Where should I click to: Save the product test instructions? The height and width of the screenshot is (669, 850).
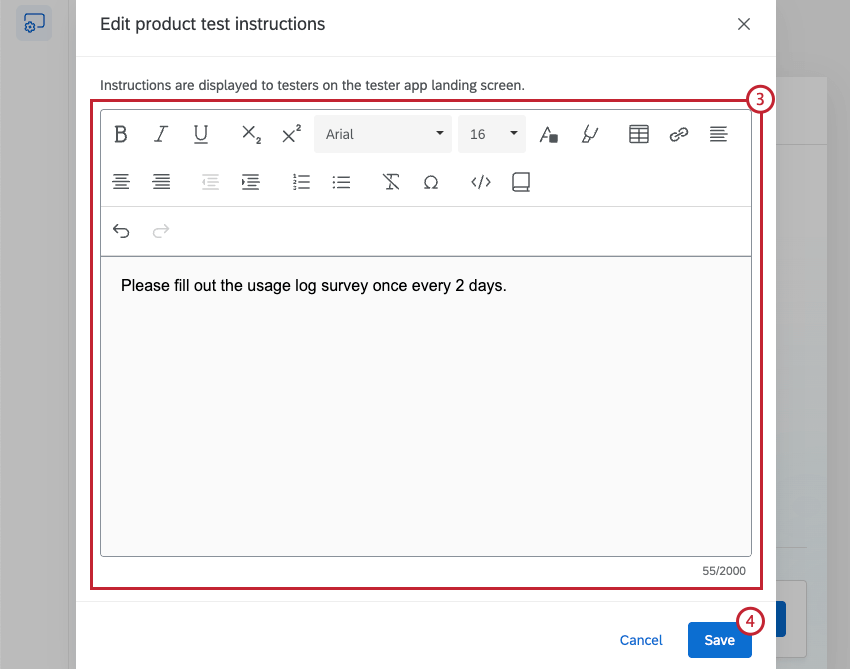[x=720, y=640]
